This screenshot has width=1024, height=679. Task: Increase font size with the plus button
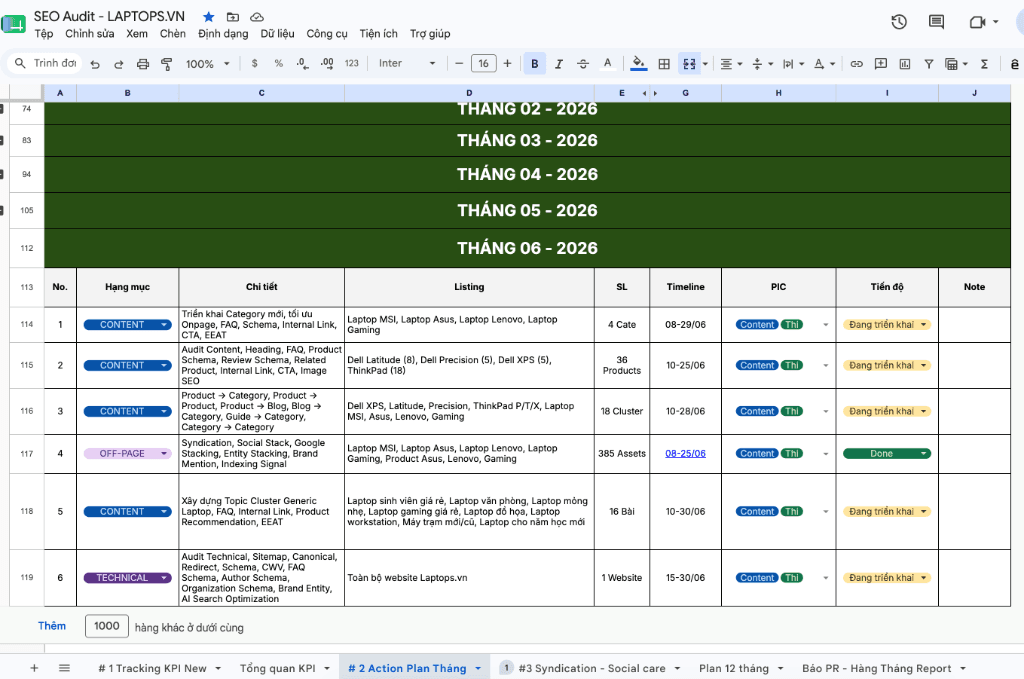click(x=507, y=63)
